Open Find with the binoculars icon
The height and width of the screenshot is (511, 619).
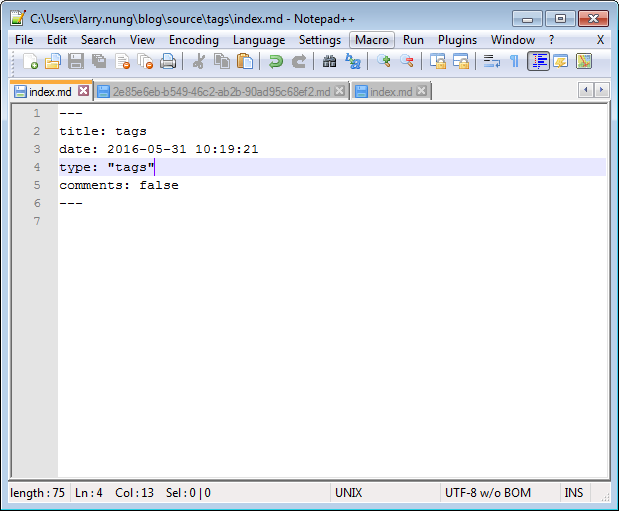[x=329, y=62]
